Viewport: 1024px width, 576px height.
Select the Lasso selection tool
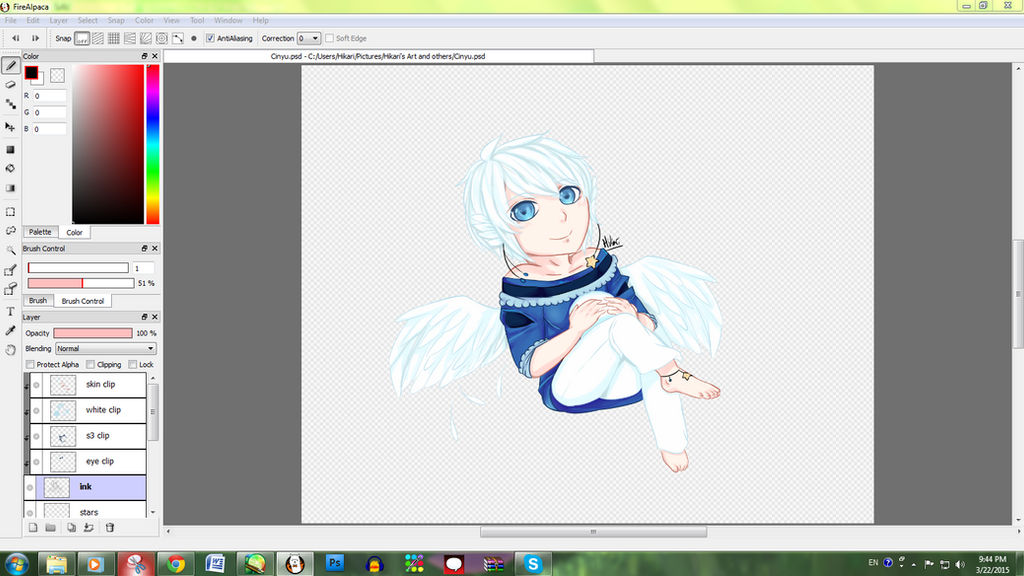(10, 231)
